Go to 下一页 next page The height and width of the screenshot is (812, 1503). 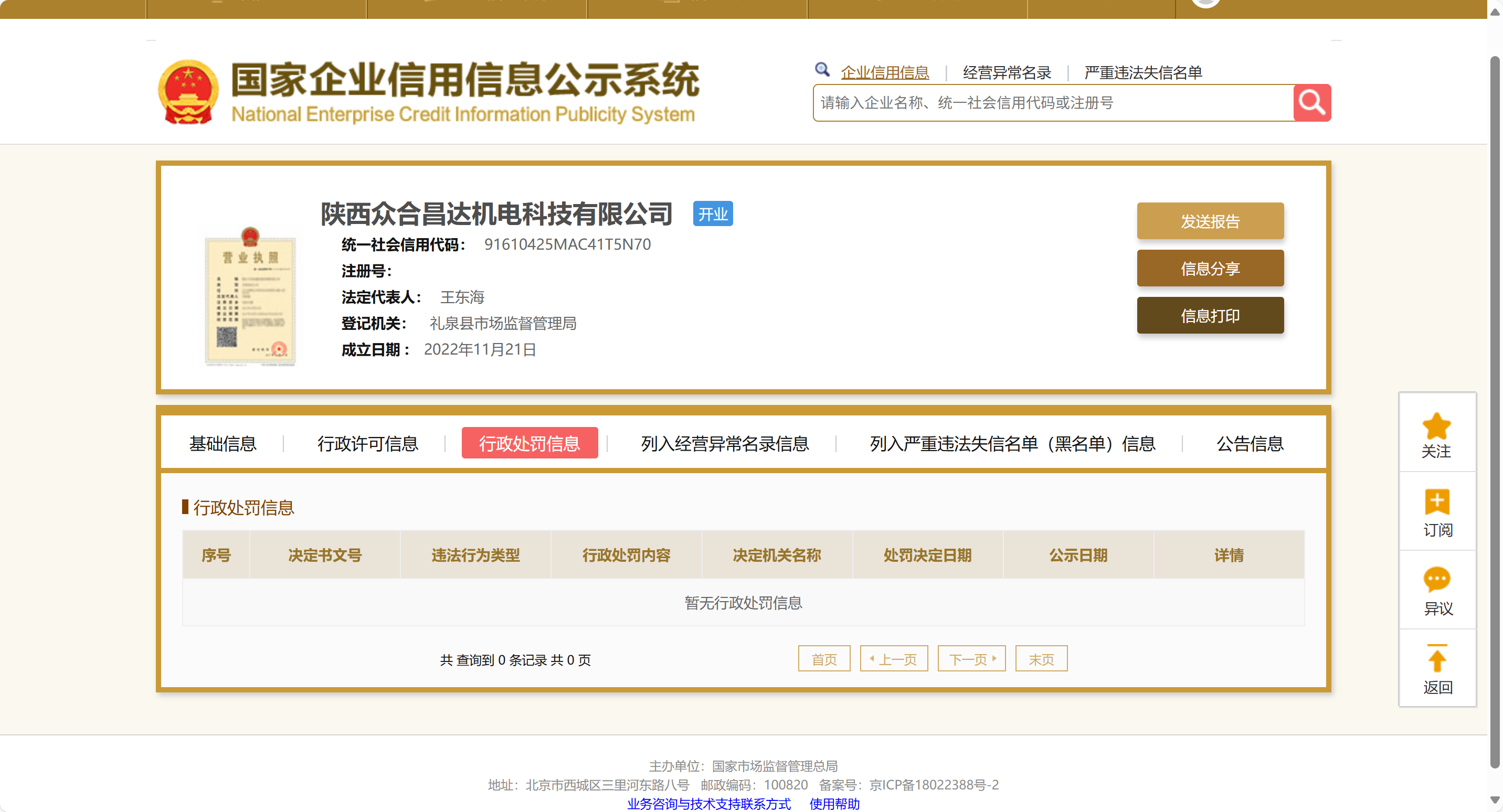971,659
